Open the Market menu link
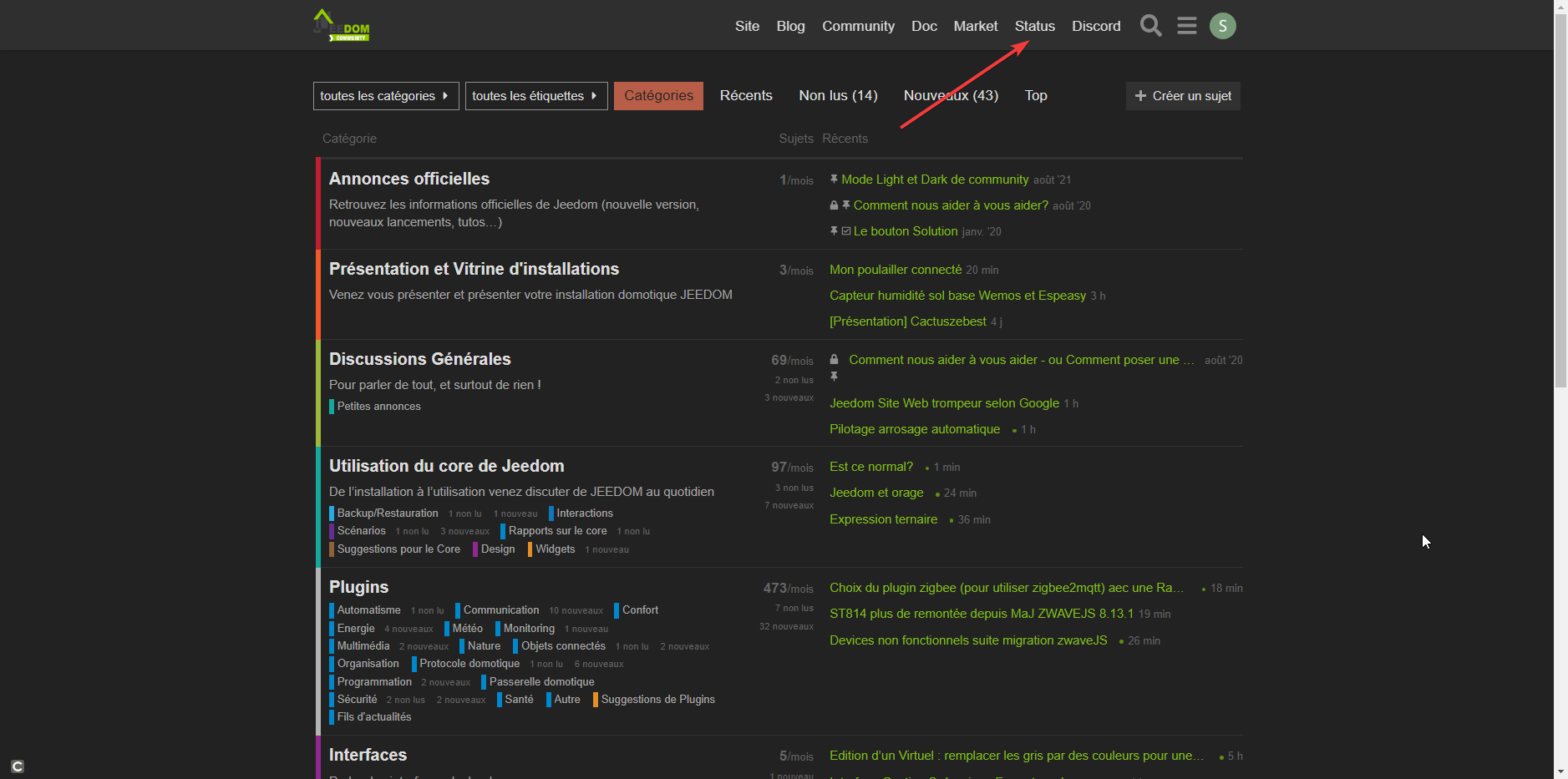 coord(976,26)
